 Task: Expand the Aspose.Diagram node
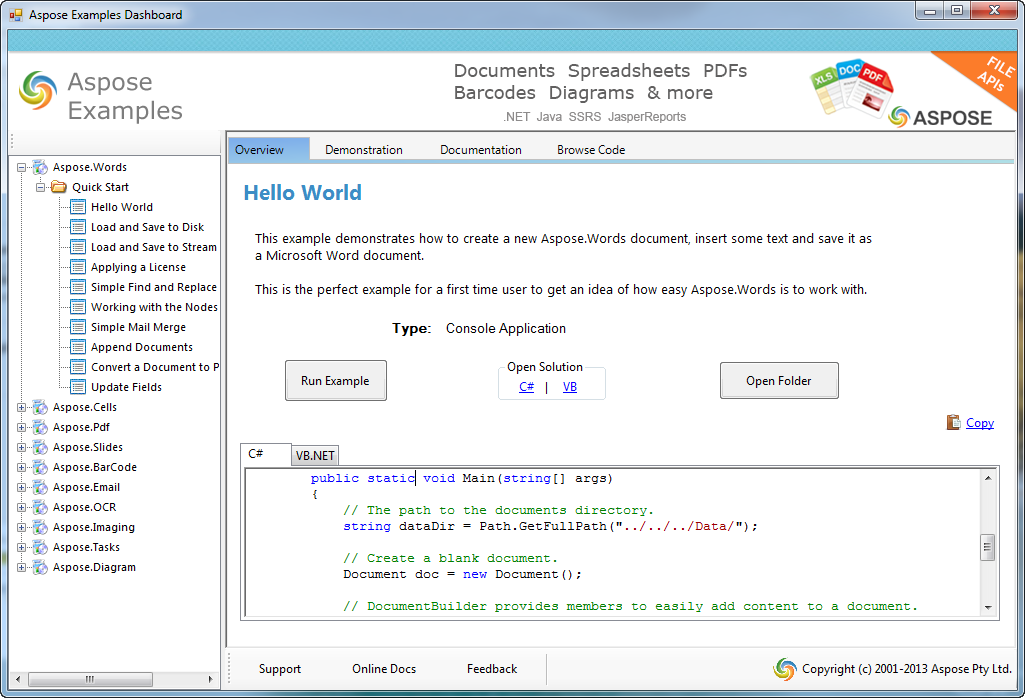pyautogui.click(x=22, y=567)
